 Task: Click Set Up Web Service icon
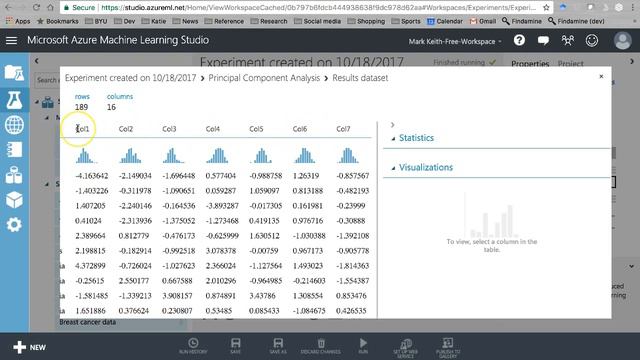point(405,348)
